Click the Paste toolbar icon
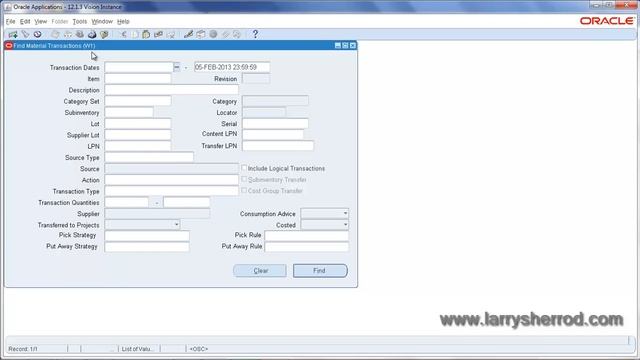This screenshot has width=640, height=360. [146, 34]
